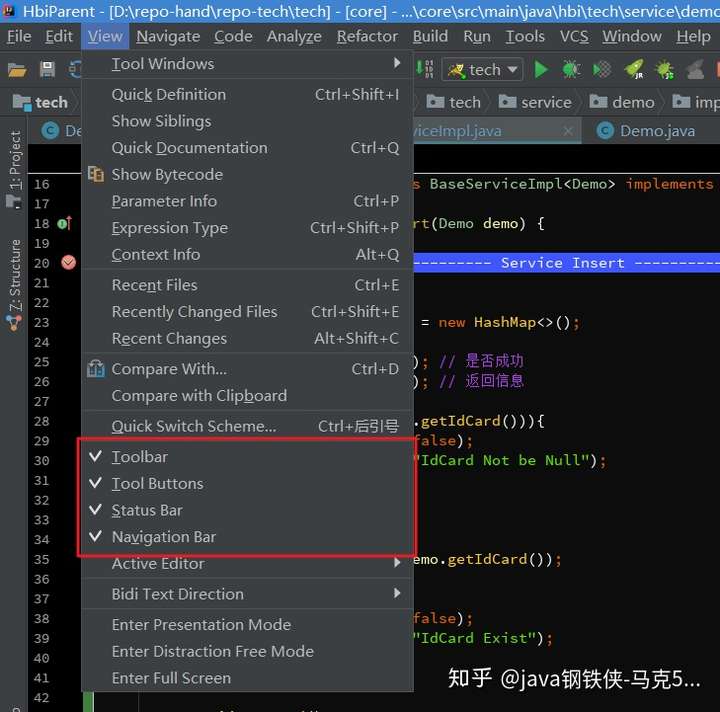
Task: Click the Run with Coverage icon
Action: click(x=602, y=70)
